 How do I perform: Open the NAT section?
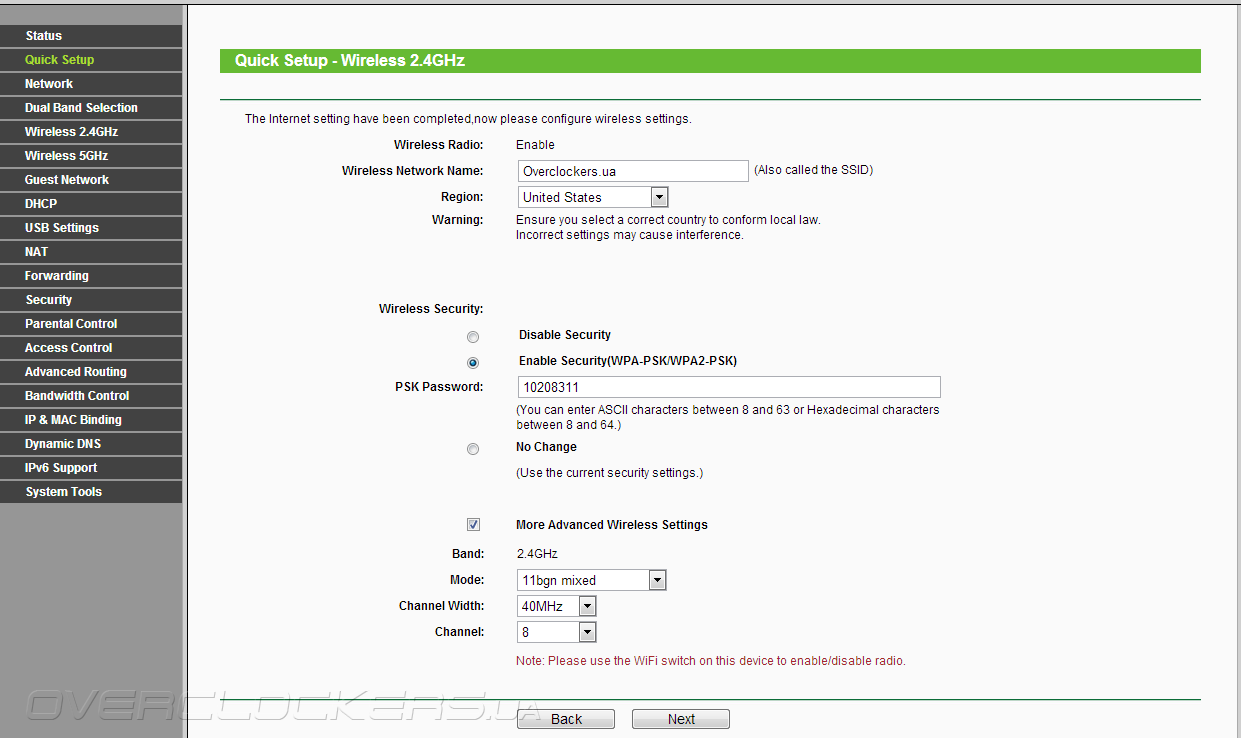coord(91,252)
